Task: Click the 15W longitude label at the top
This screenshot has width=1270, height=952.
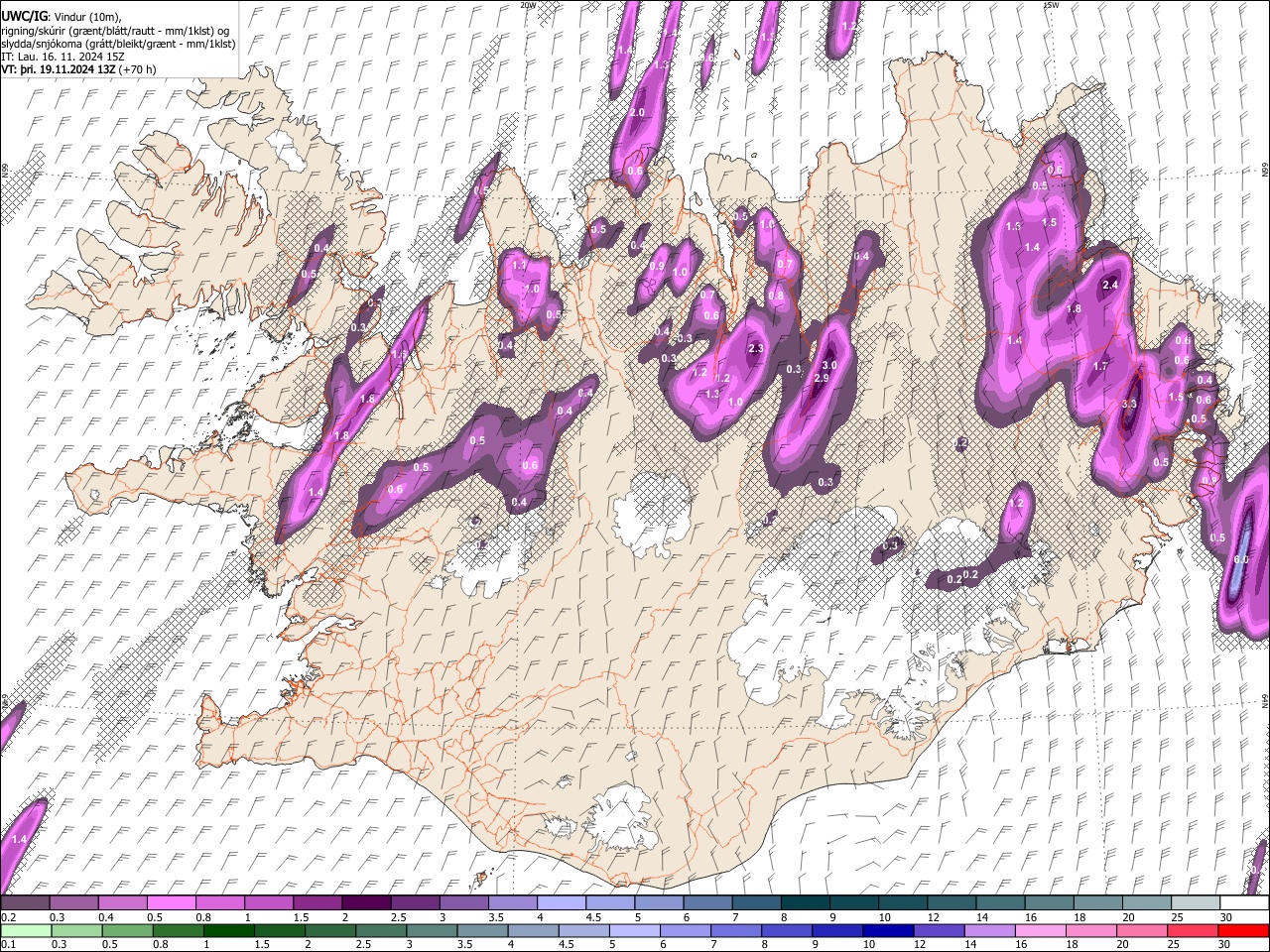Action: 1051,5
